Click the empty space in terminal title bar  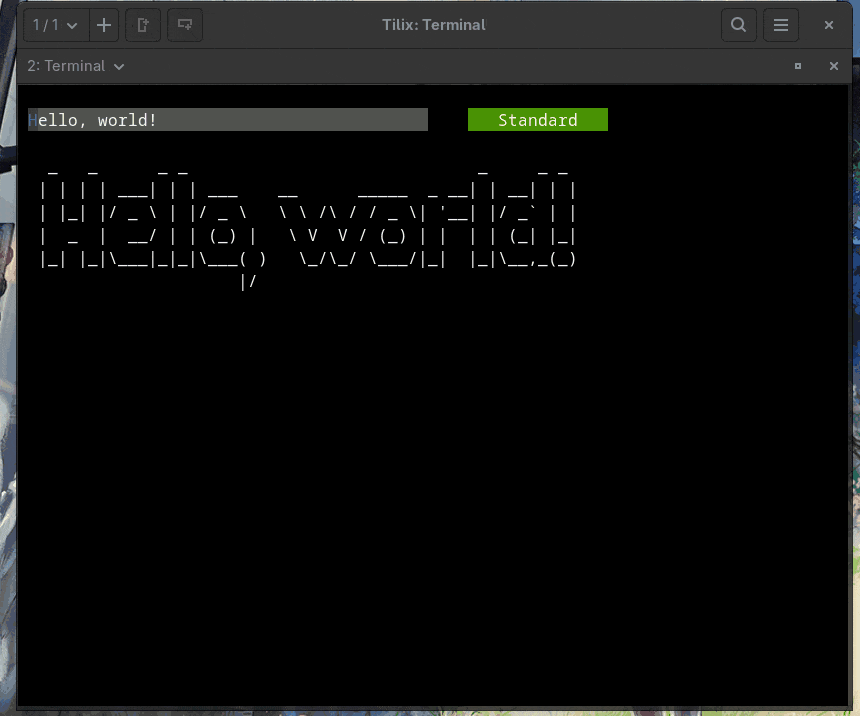(450, 66)
